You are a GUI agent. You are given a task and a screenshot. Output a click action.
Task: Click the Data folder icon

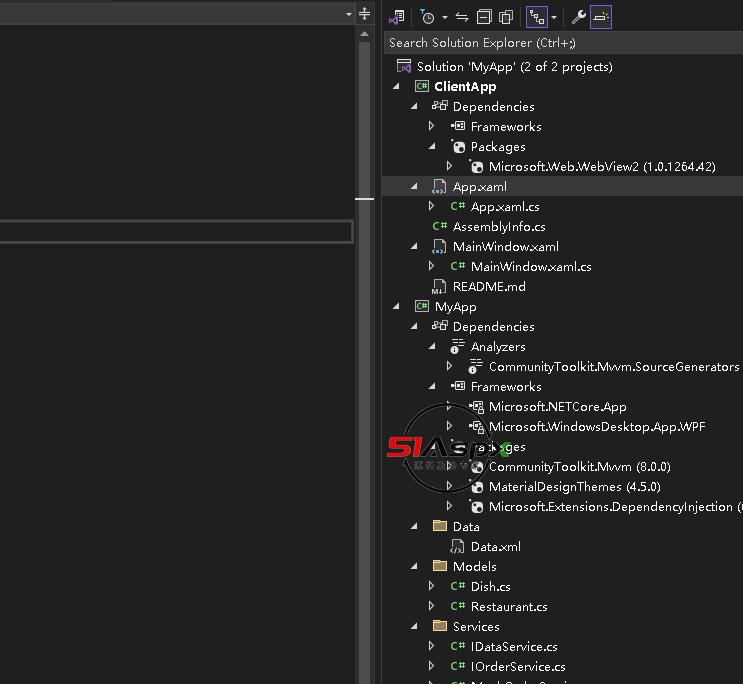(x=440, y=526)
